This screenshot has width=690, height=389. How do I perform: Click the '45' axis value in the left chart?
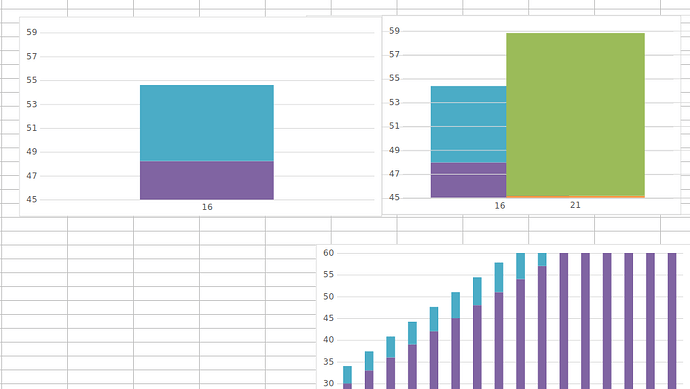(32, 199)
